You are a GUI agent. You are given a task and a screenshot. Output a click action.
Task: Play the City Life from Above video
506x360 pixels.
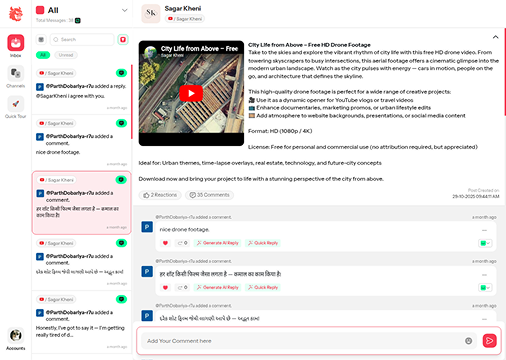pos(191,93)
